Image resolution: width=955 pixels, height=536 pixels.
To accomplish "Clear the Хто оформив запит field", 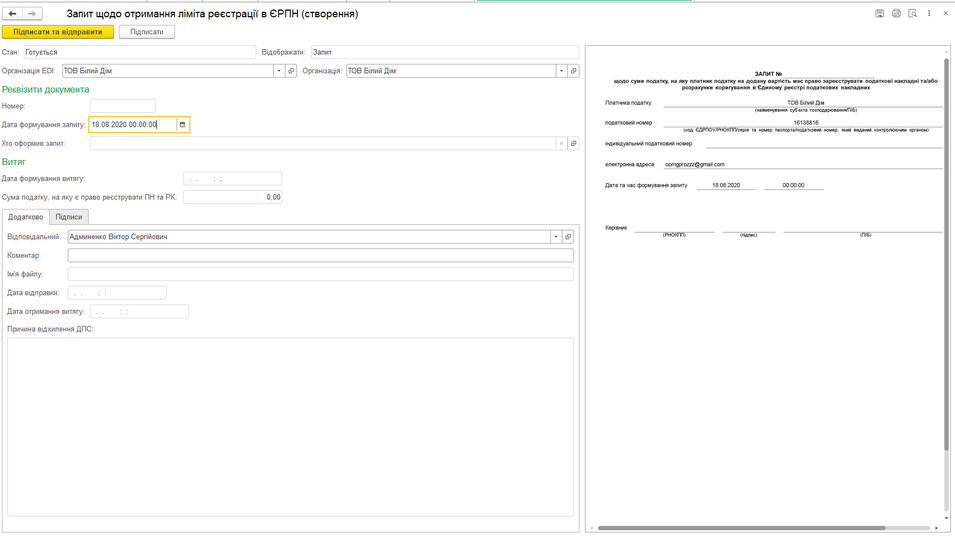I will pos(561,144).
